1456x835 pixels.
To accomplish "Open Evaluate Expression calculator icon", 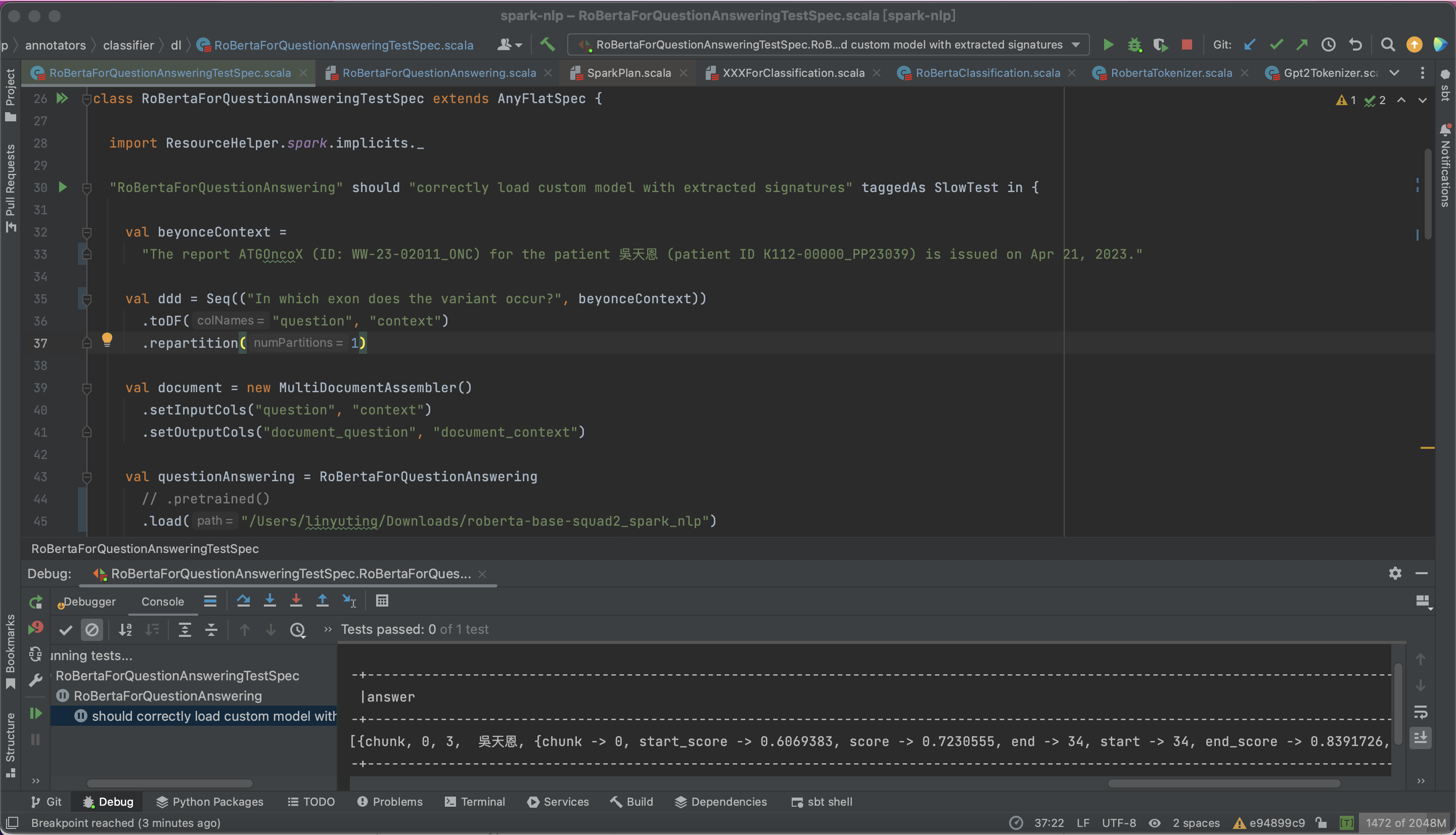I will coord(382,600).
